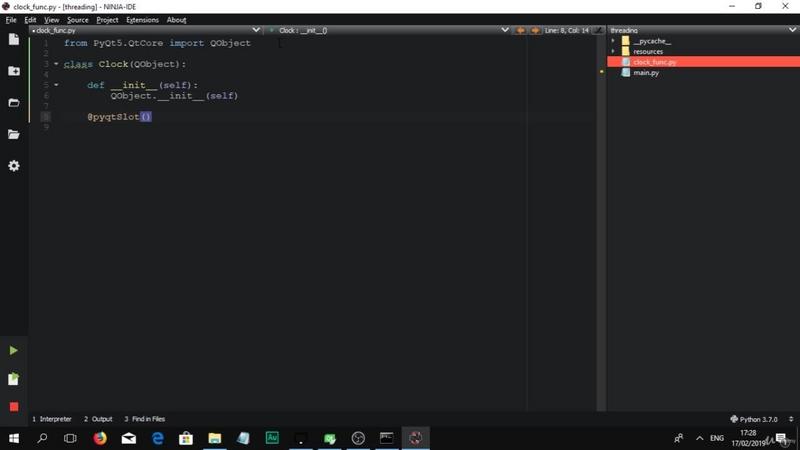Click the Open Project folder icon

(x=14, y=134)
